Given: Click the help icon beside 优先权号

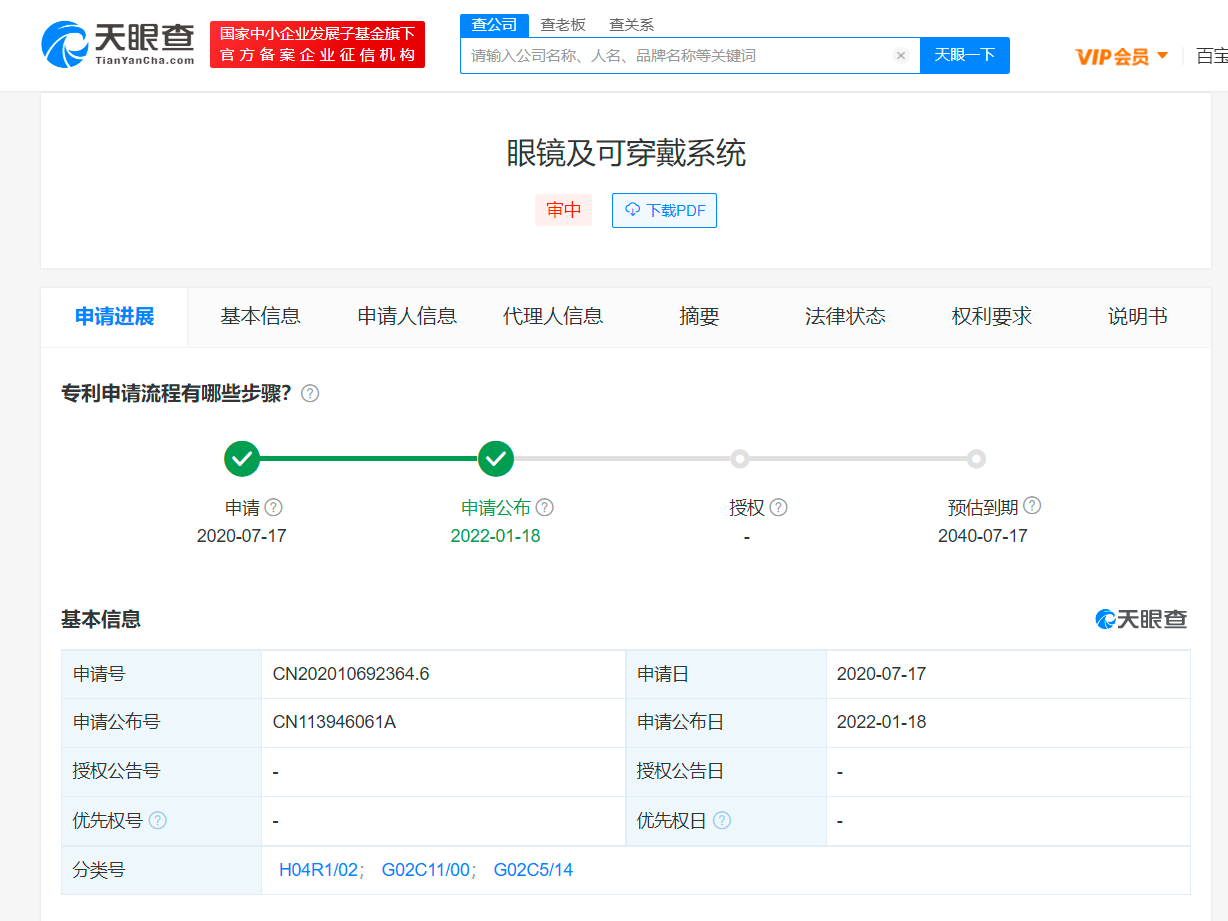Looking at the screenshot, I should point(158,821).
